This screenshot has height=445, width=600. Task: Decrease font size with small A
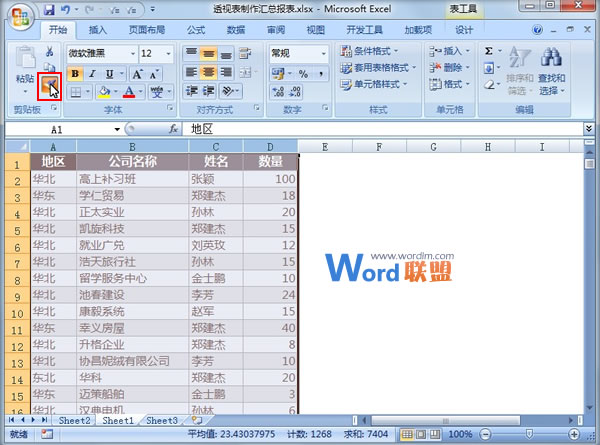point(154,74)
